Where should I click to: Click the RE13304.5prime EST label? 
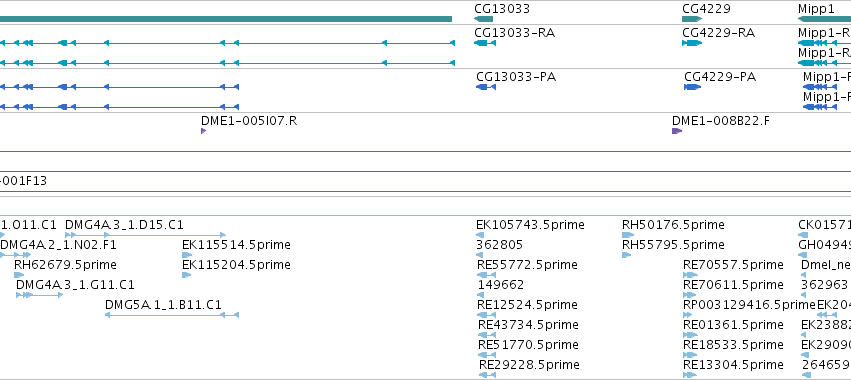coord(733,364)
